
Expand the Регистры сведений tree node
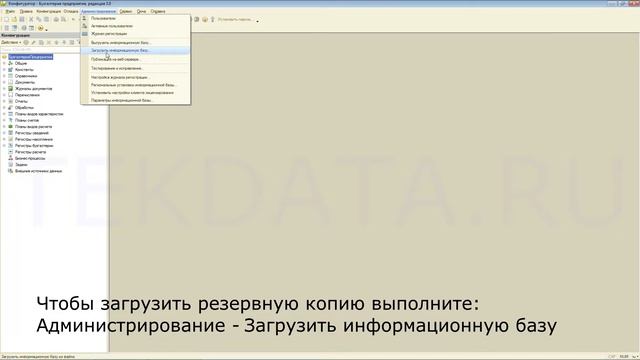coord(4,133)
